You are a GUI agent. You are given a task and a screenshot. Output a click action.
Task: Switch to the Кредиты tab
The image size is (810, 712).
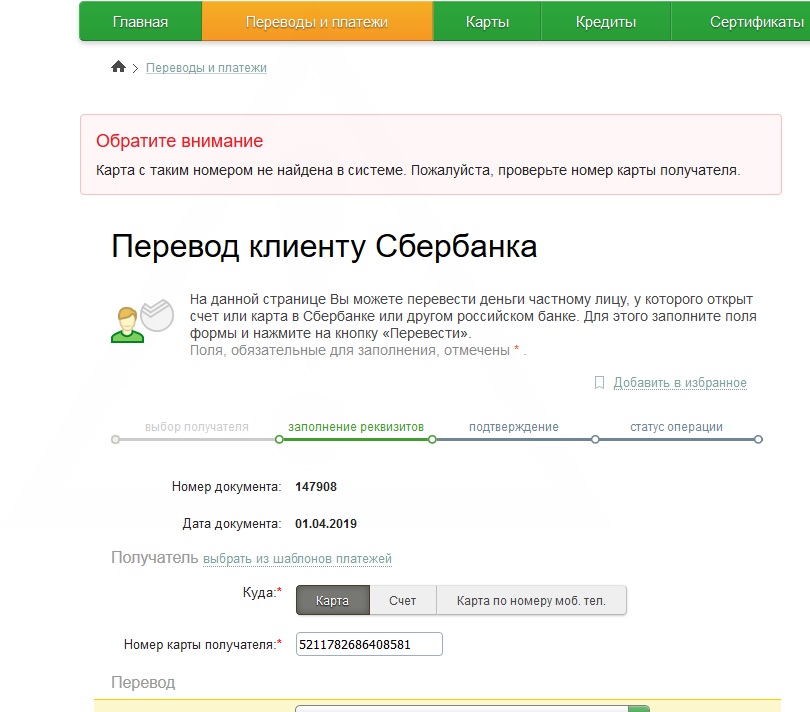pyautogui.click(x=605, y=22)
